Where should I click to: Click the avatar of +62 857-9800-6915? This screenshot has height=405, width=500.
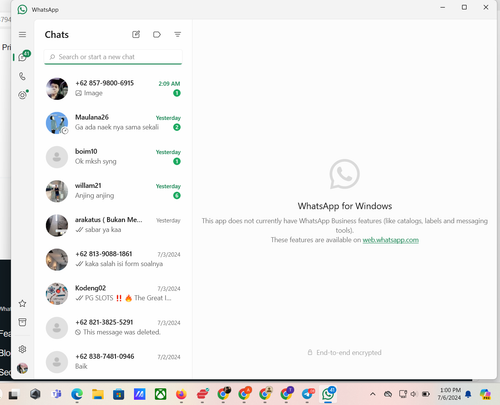coord(57,89)
